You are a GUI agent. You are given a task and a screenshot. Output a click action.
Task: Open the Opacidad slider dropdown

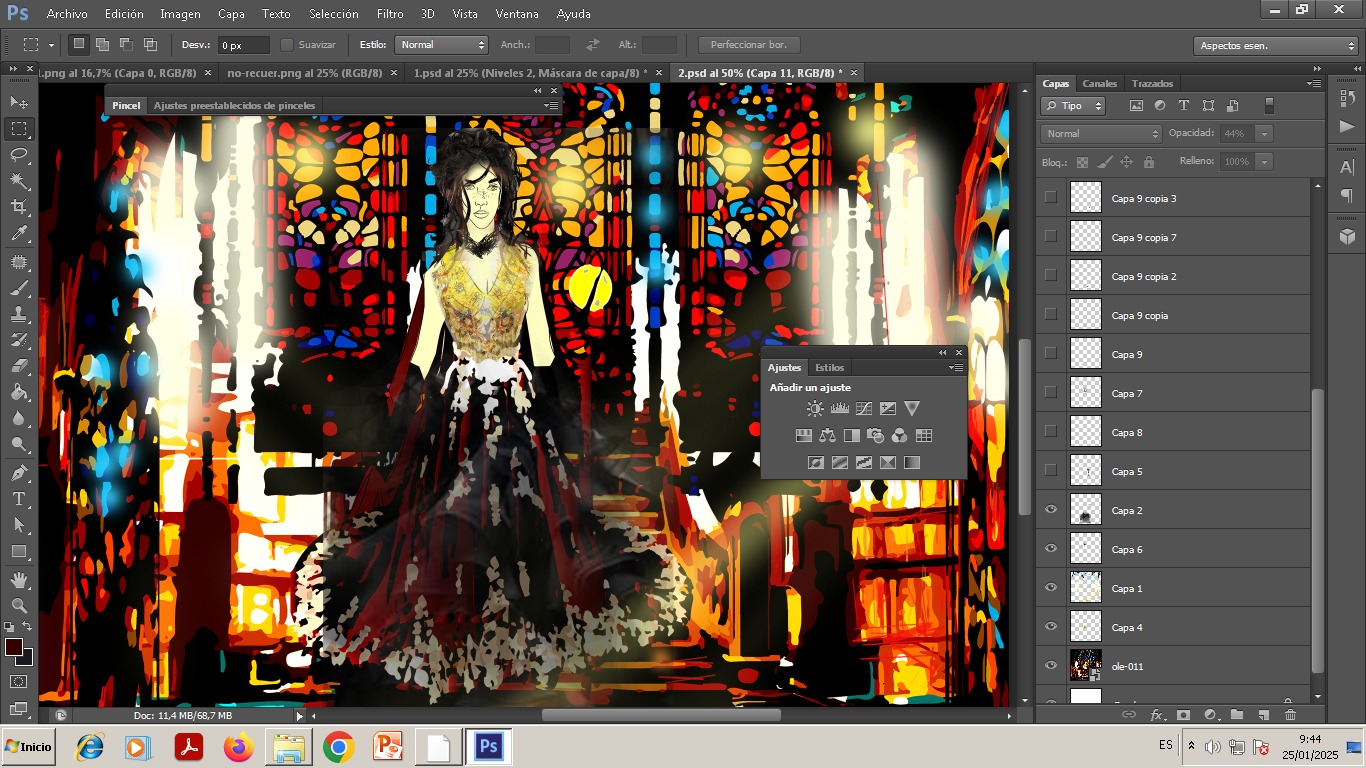pyautogui.click(x=1265, y=133)
